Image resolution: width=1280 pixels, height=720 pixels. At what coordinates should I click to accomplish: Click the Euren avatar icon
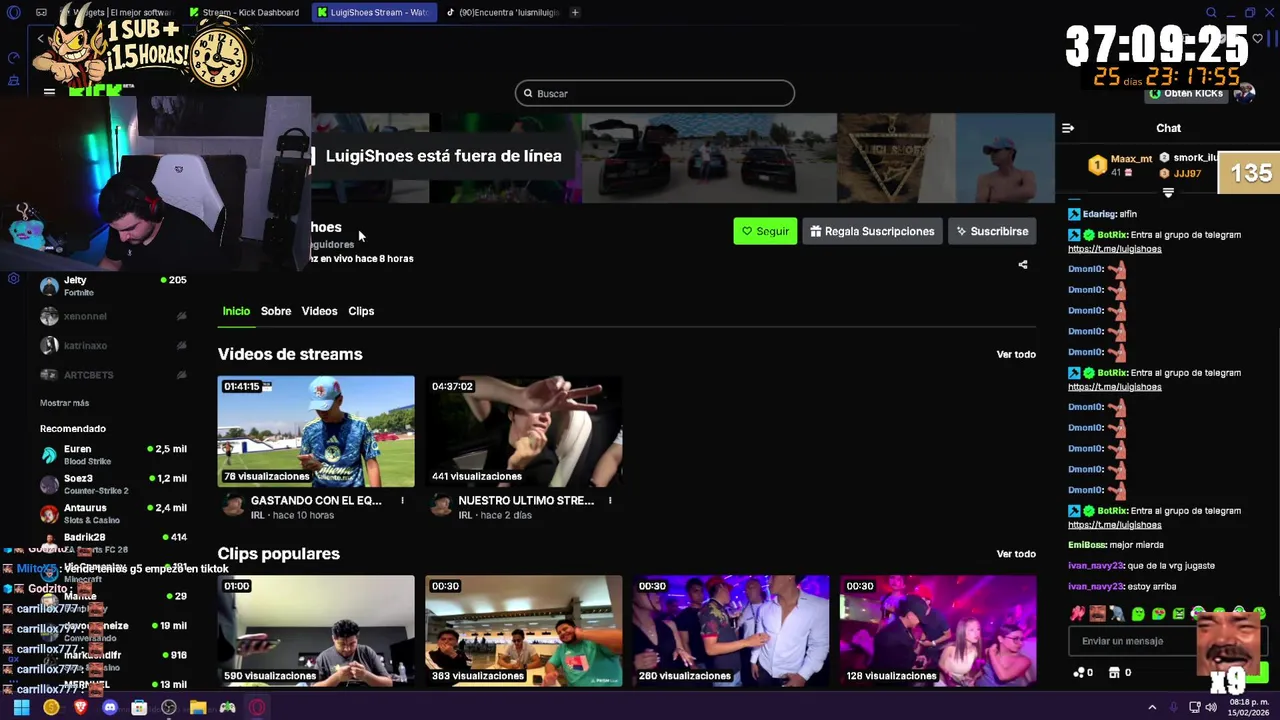point(49,455)
